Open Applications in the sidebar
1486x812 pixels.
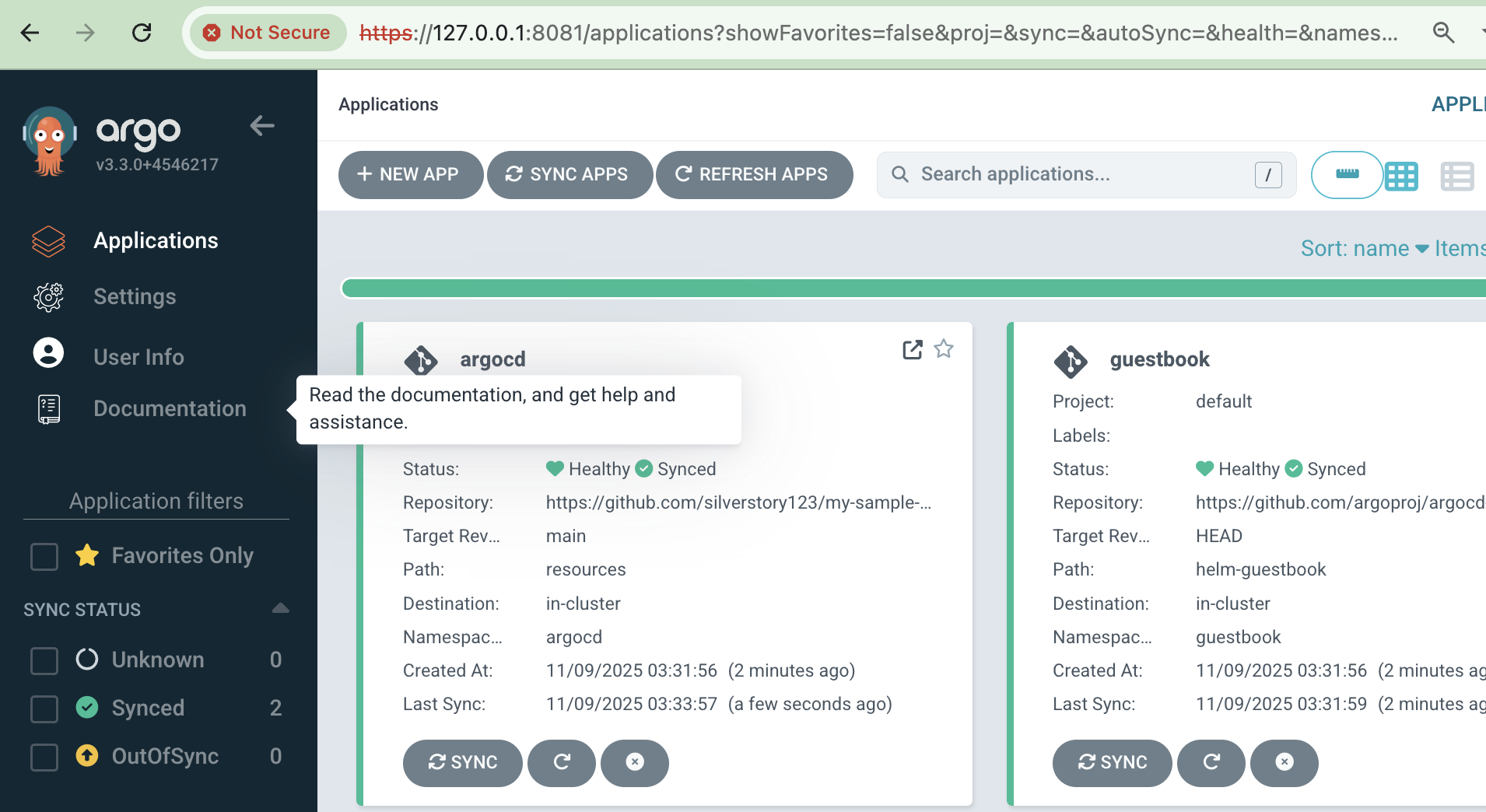tap(156, 240)
